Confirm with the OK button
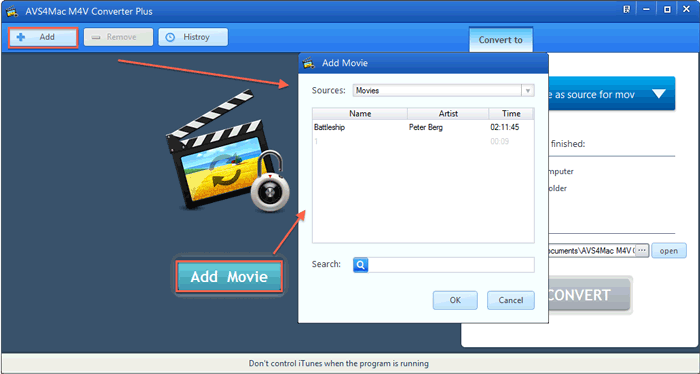Viewport: 700px width, 374px height. 455,300
